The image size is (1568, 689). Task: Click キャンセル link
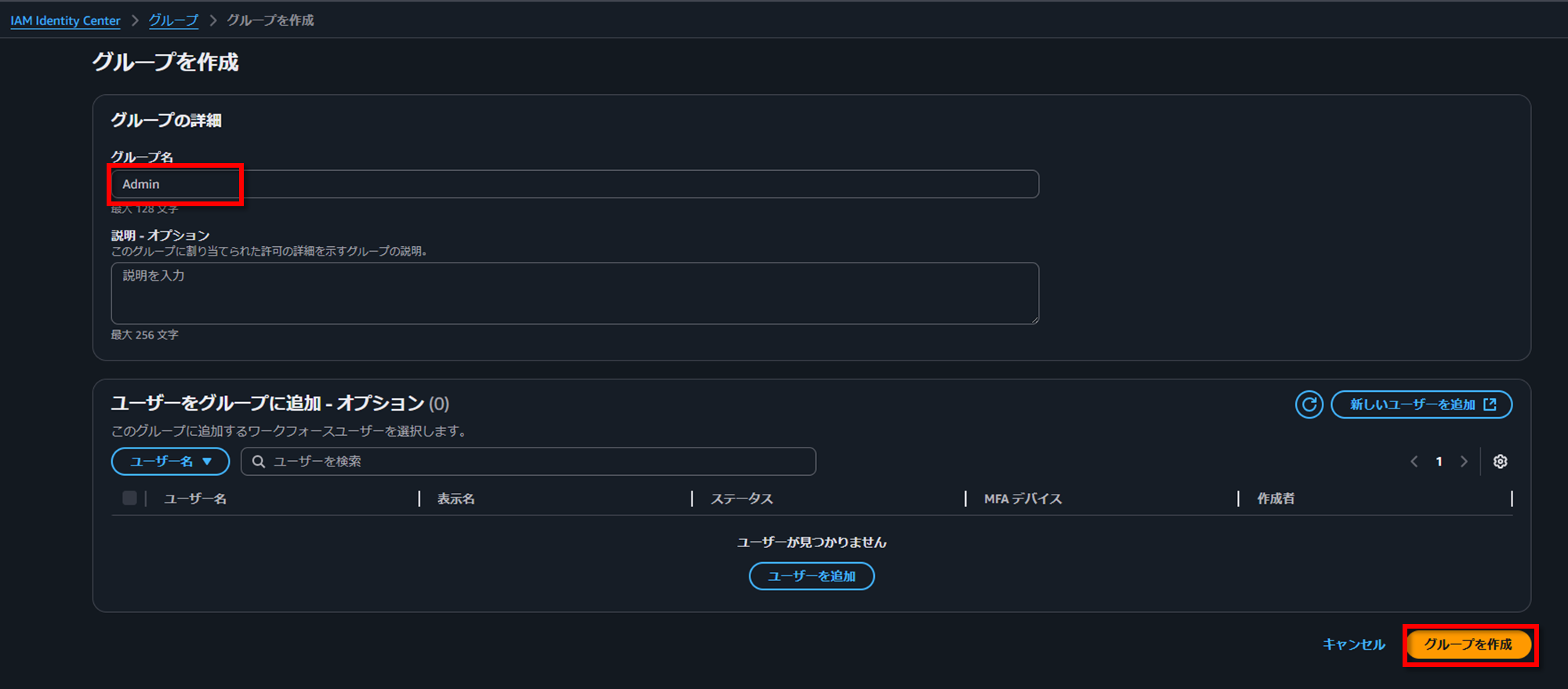point(1353,644)
